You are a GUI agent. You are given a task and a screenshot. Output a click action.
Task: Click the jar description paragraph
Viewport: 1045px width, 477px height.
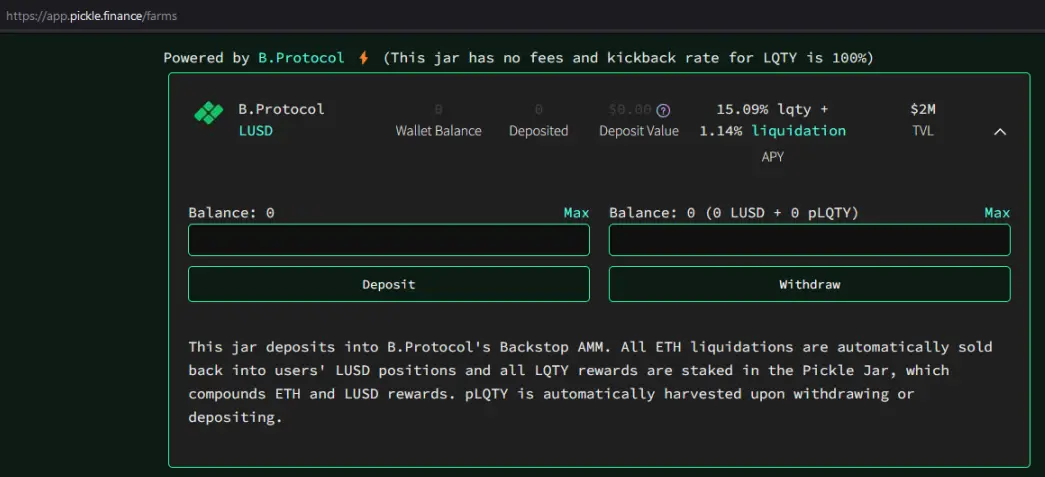point(590,382)
